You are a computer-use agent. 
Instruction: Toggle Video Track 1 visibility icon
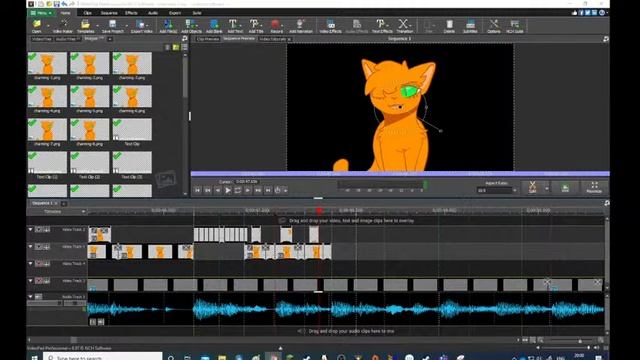click(38, 247)
